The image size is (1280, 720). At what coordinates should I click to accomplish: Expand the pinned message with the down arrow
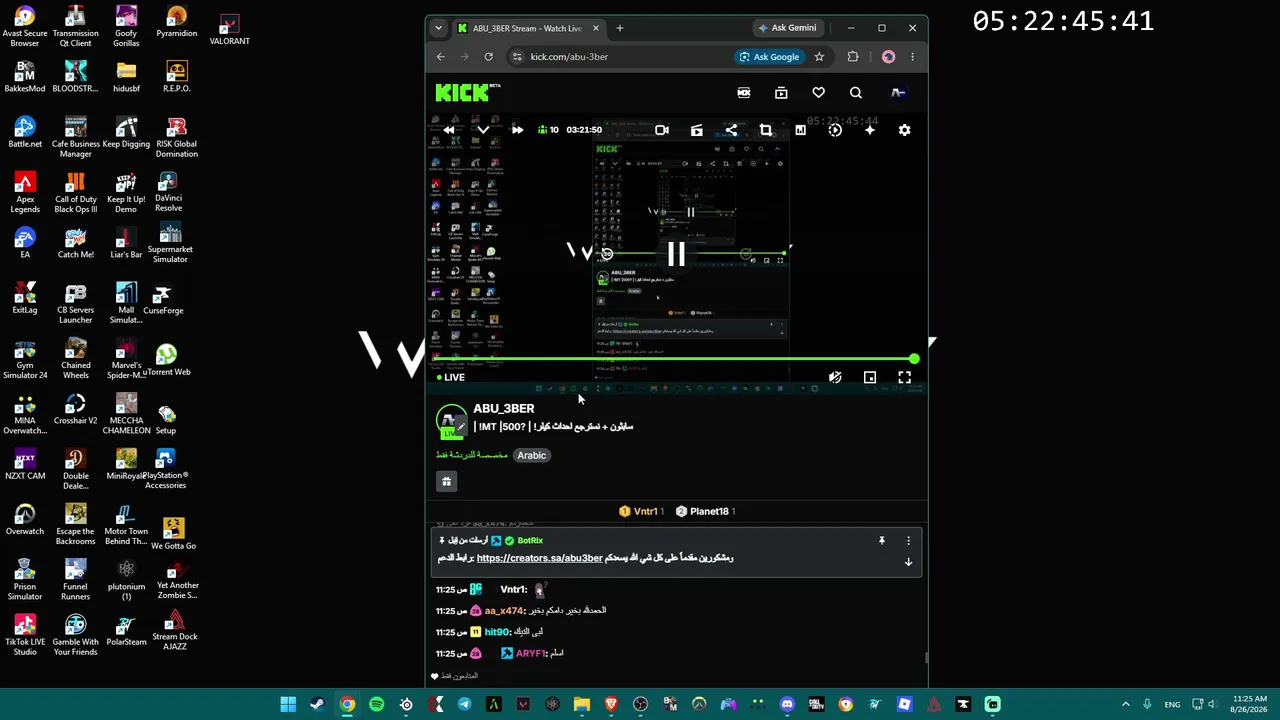click(x=908, y=562)
